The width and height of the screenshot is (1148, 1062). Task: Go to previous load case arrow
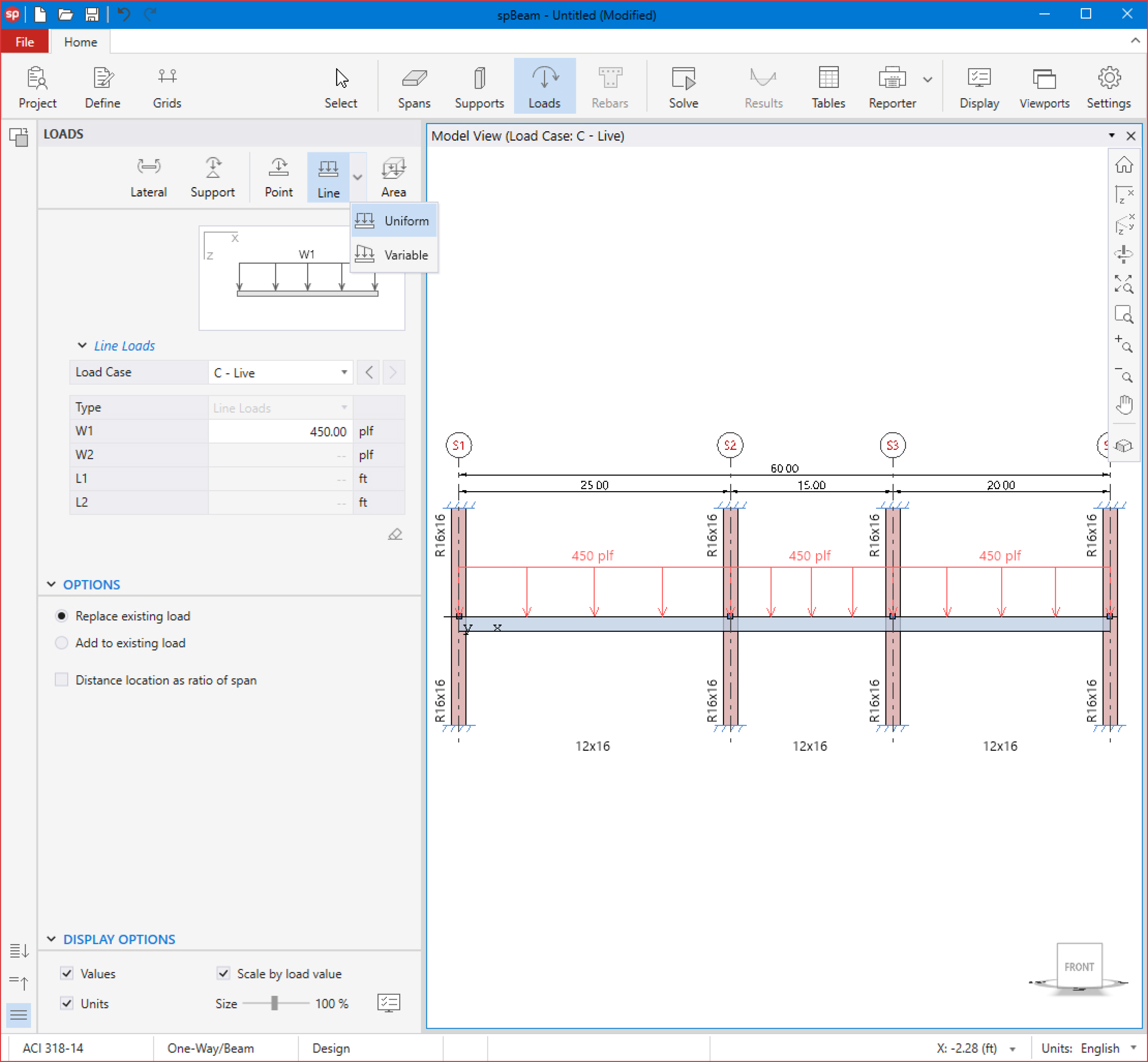369,372
